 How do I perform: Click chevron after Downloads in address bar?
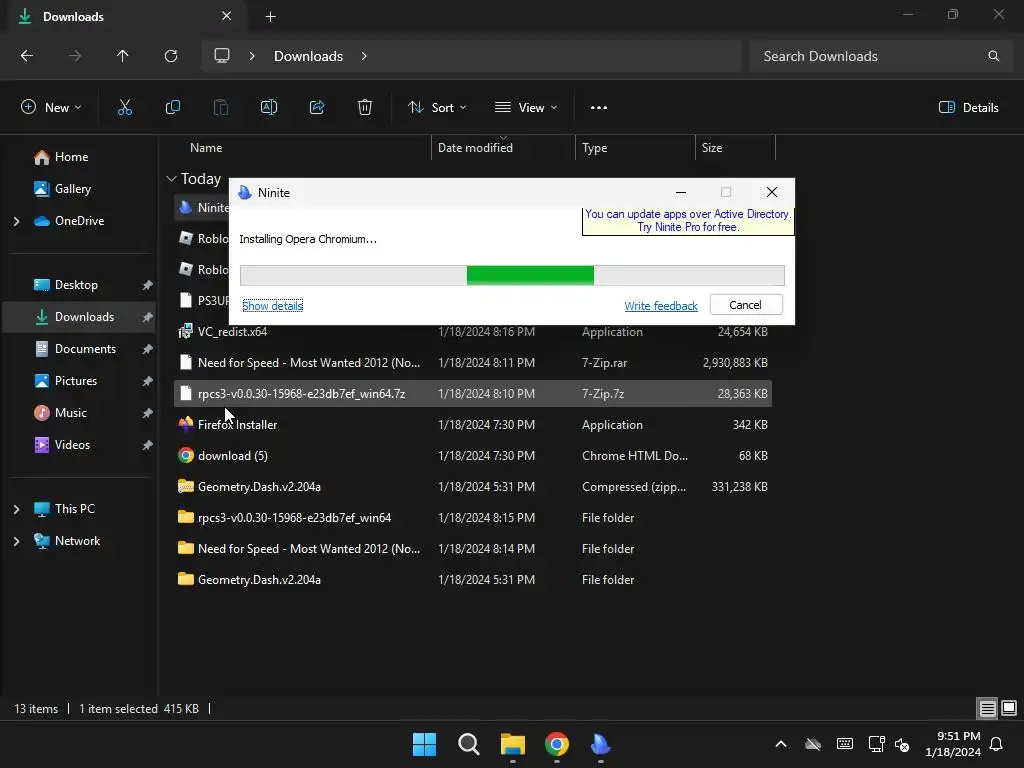pyautogui.click(x=364, y=56)
